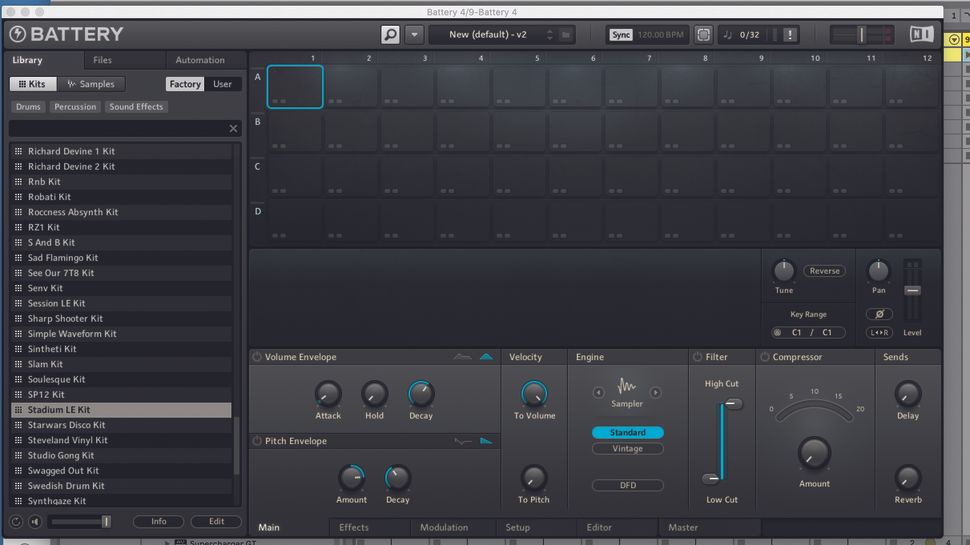Show Factory content
The height and width of the screenshot is (545, 970).
tap(185, 84)
